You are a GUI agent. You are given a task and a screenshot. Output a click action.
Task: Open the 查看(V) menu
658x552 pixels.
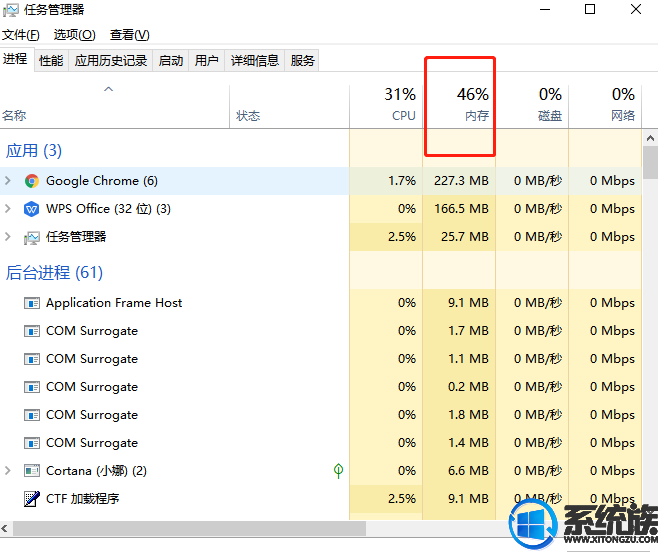click(129, 34)
